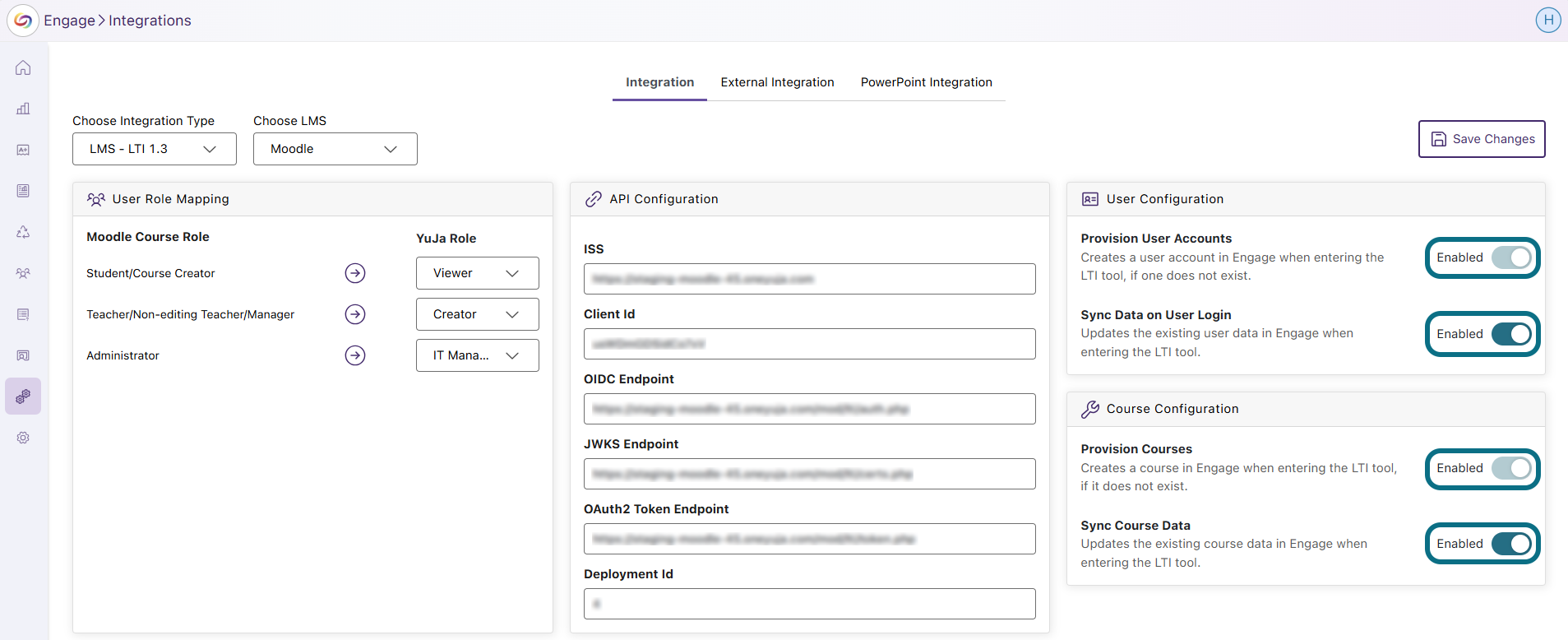Open the classroom board sidebar icon
Screen dimensions: 1568x640
[x=23, y=355]
